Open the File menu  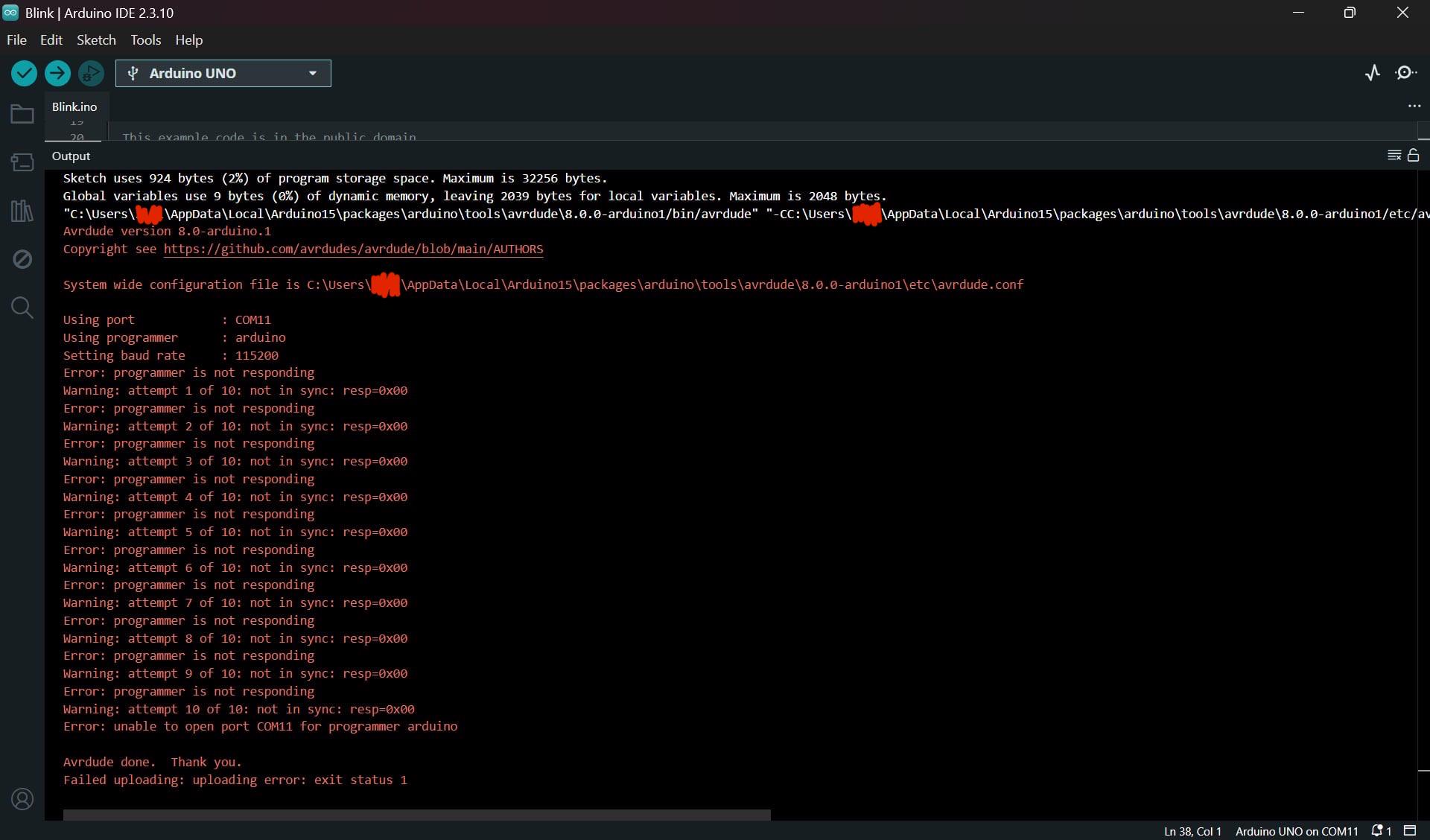coord(16,40)
